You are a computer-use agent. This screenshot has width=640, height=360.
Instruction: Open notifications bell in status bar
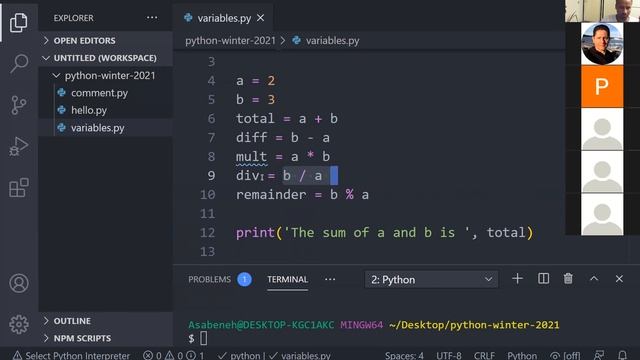click(622, 355)
